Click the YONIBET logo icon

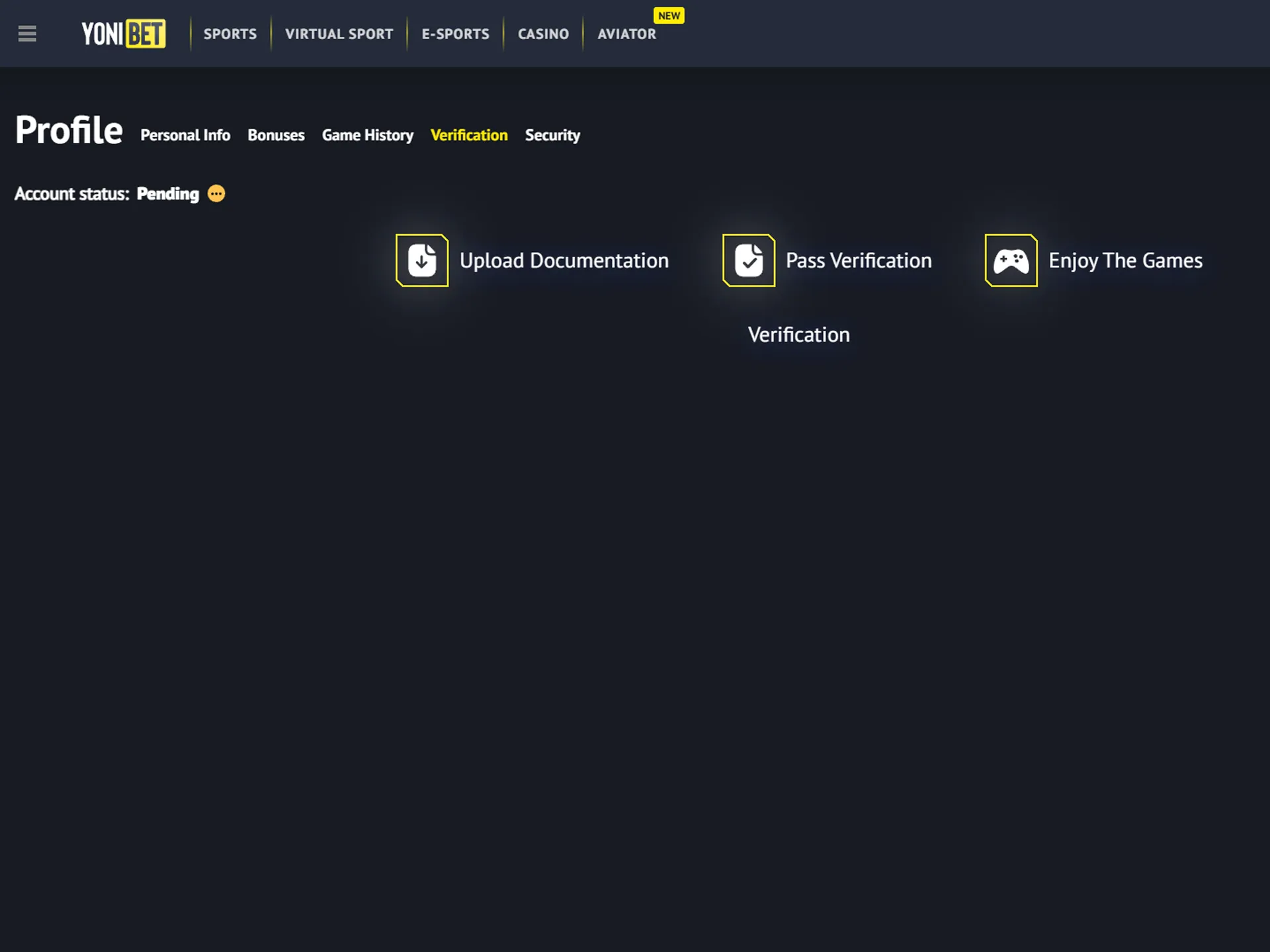click(121, 33)
